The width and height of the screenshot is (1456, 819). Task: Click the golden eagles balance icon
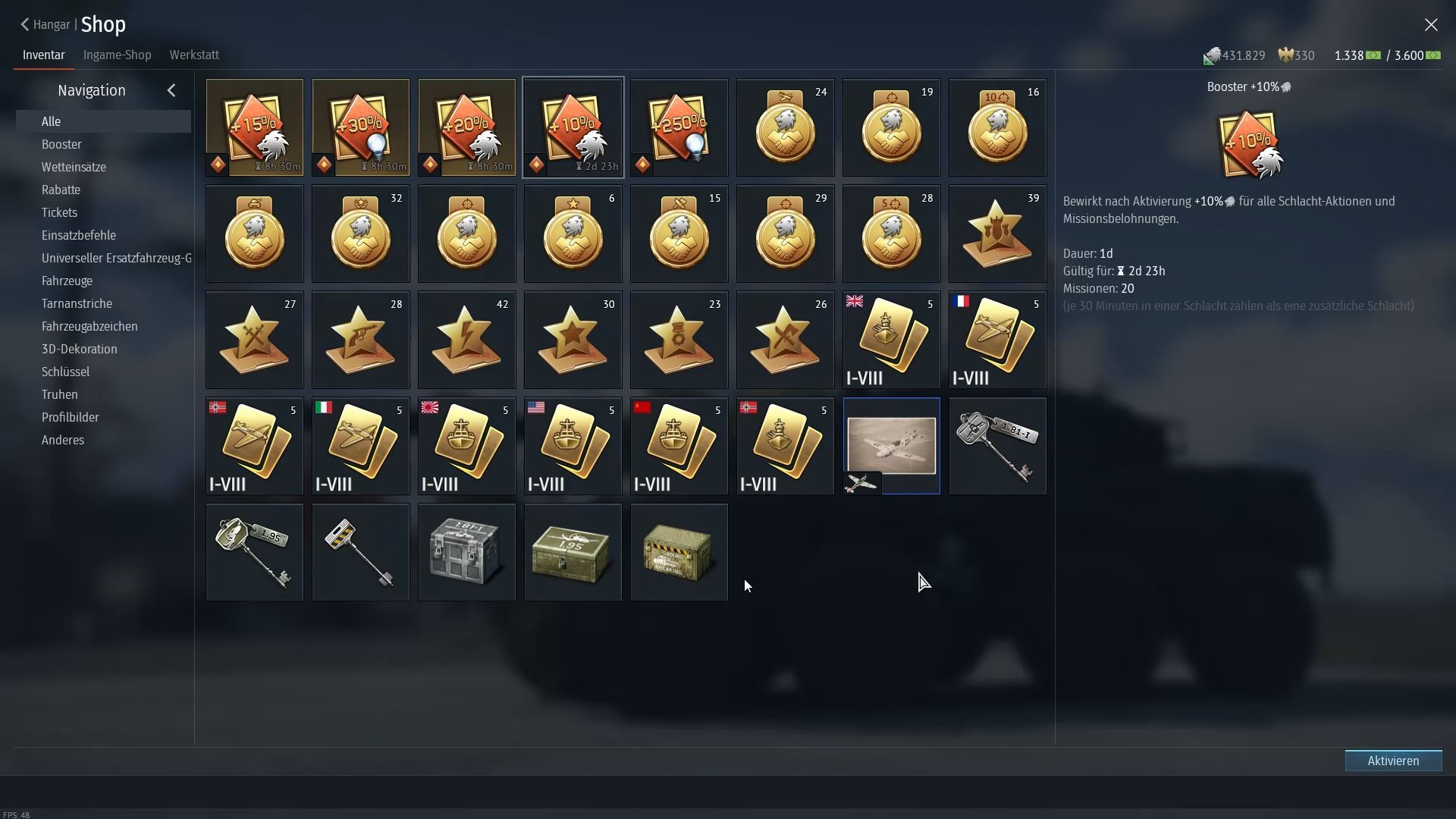(x=1285, y=55)
